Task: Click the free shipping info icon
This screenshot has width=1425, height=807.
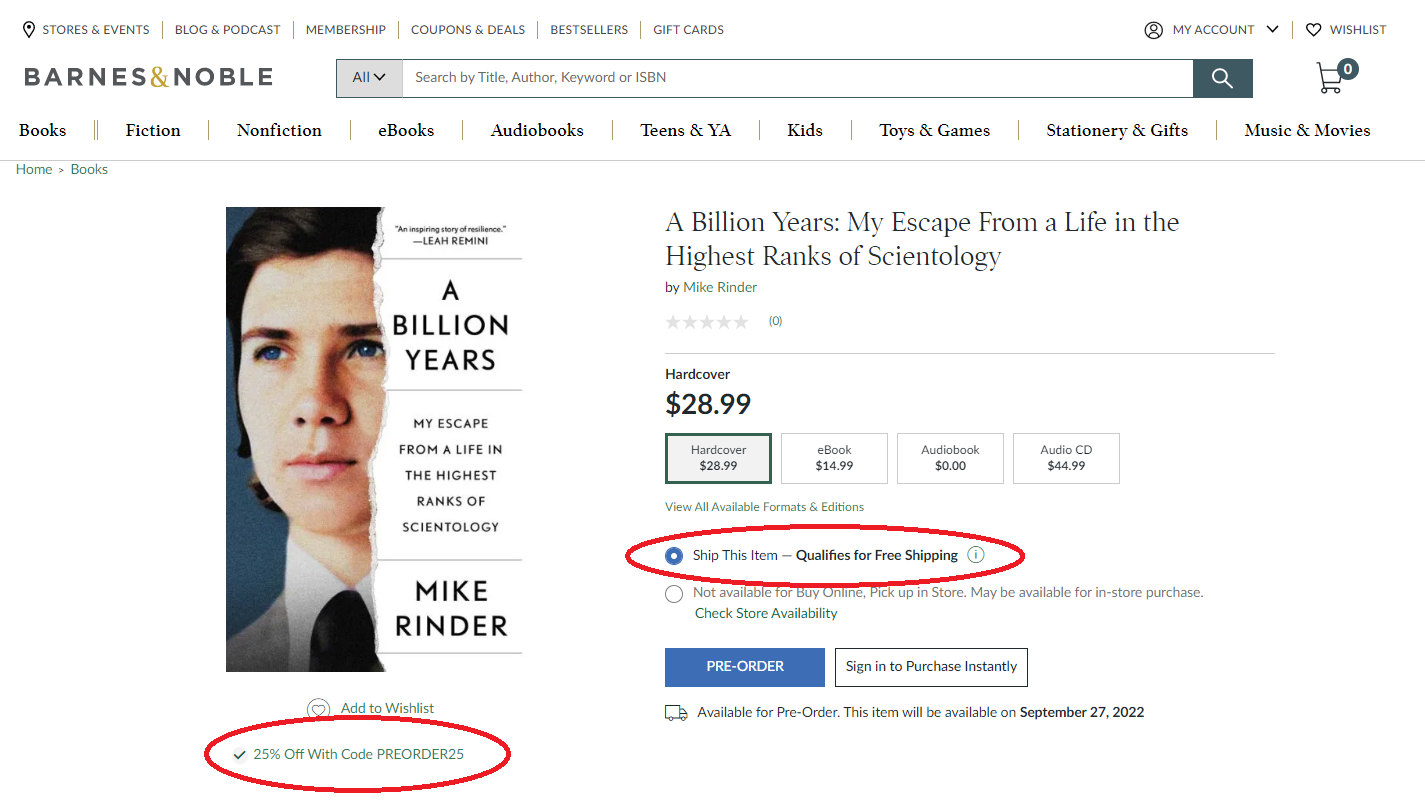Action: tap(976, 555)
